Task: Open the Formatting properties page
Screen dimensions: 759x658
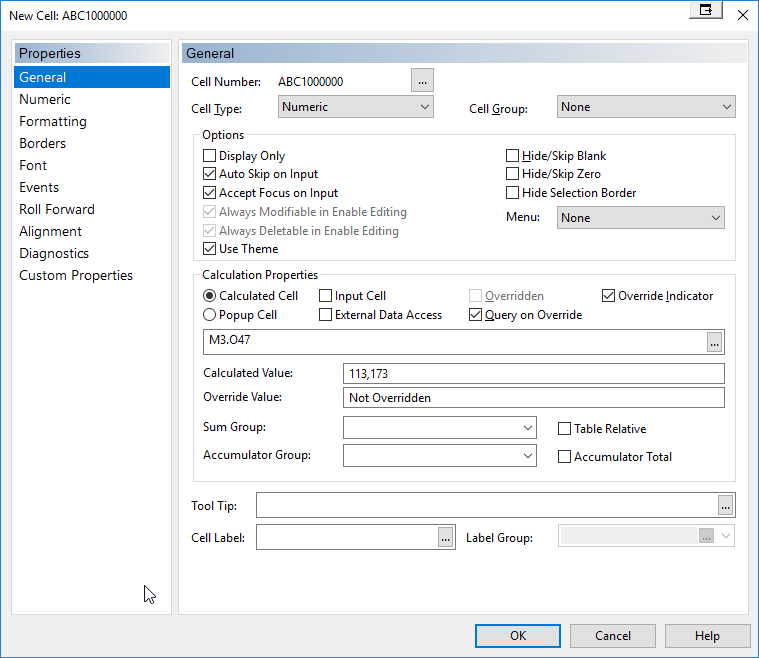Action: [x=92, y=121]
